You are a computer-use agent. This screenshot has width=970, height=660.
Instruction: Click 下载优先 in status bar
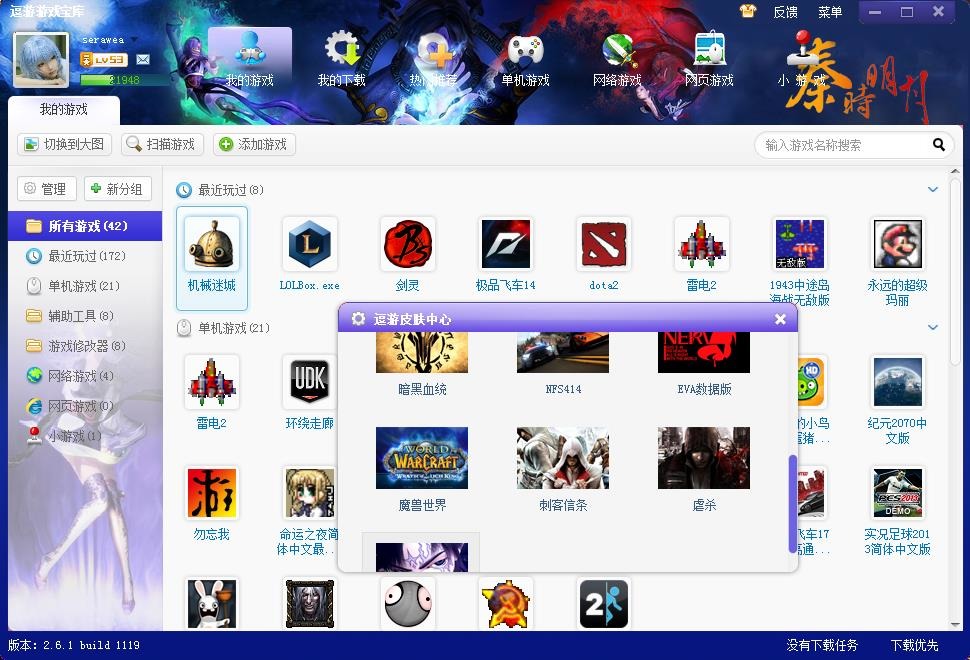(x=914, y=645)
